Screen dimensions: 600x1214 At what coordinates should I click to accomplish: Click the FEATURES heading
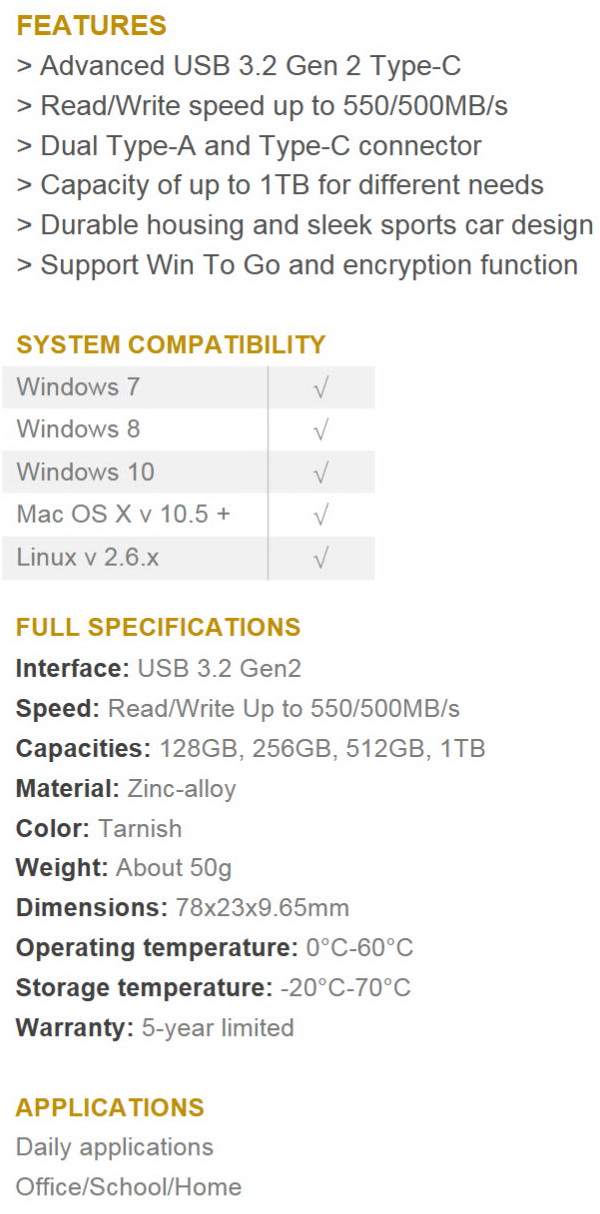click(91, 26)
